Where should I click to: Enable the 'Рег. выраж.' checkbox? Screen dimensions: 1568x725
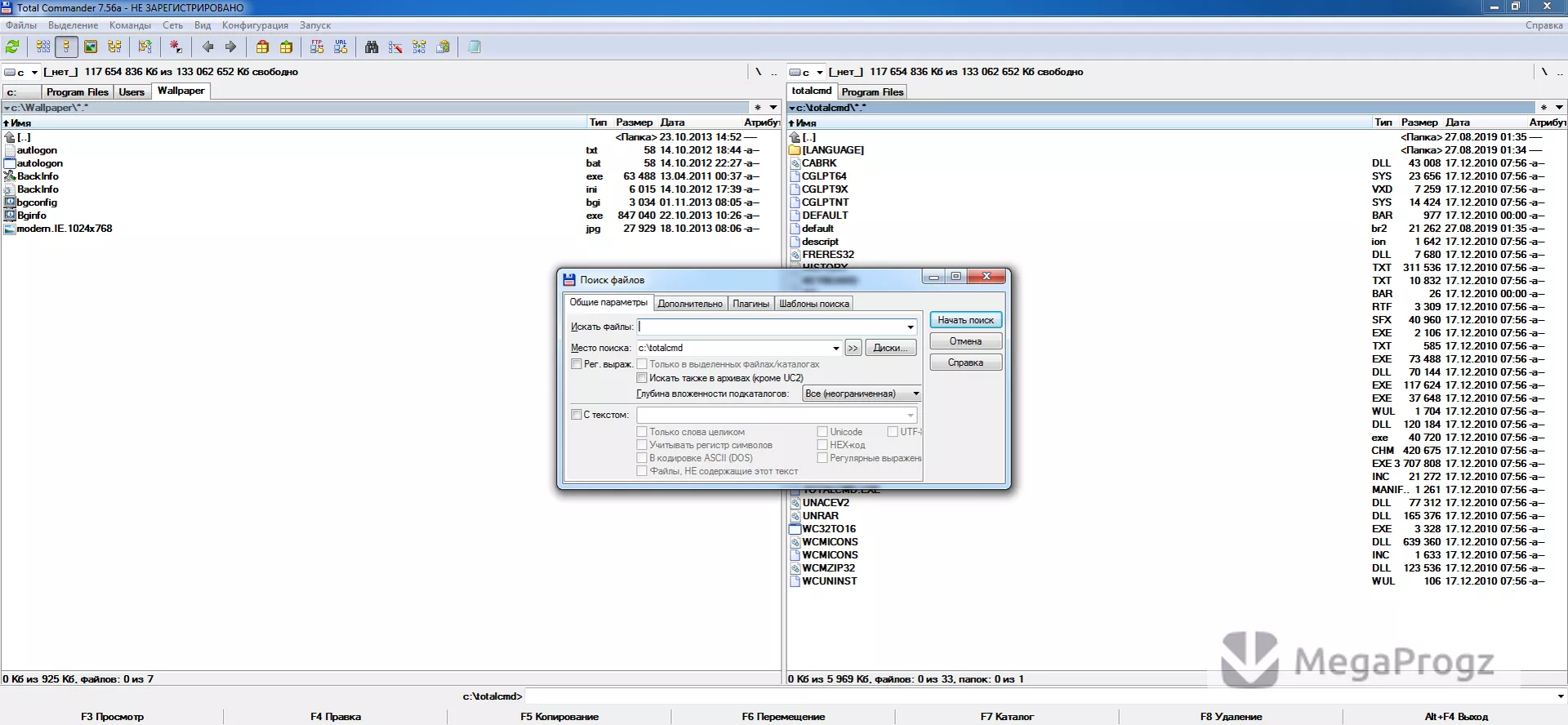pos(577,364)
